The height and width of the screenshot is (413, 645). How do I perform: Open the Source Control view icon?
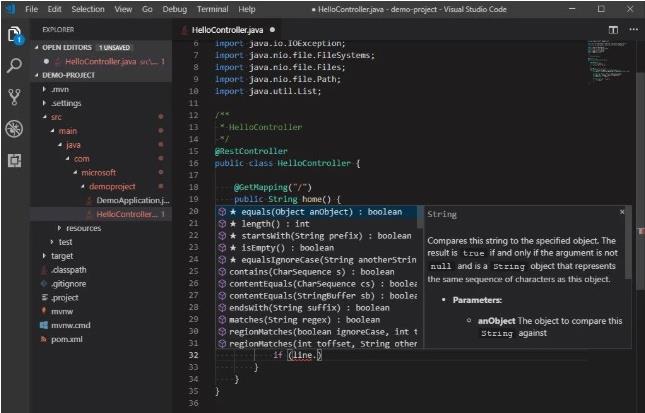tap(15, 97)
